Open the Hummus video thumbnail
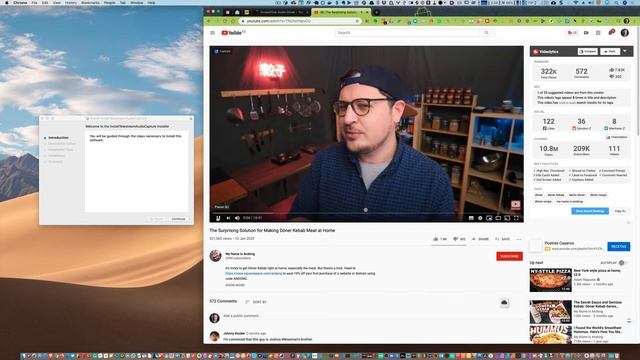This screenshot has height=360, width=640. pyautogui.click(x=551, y=335)
